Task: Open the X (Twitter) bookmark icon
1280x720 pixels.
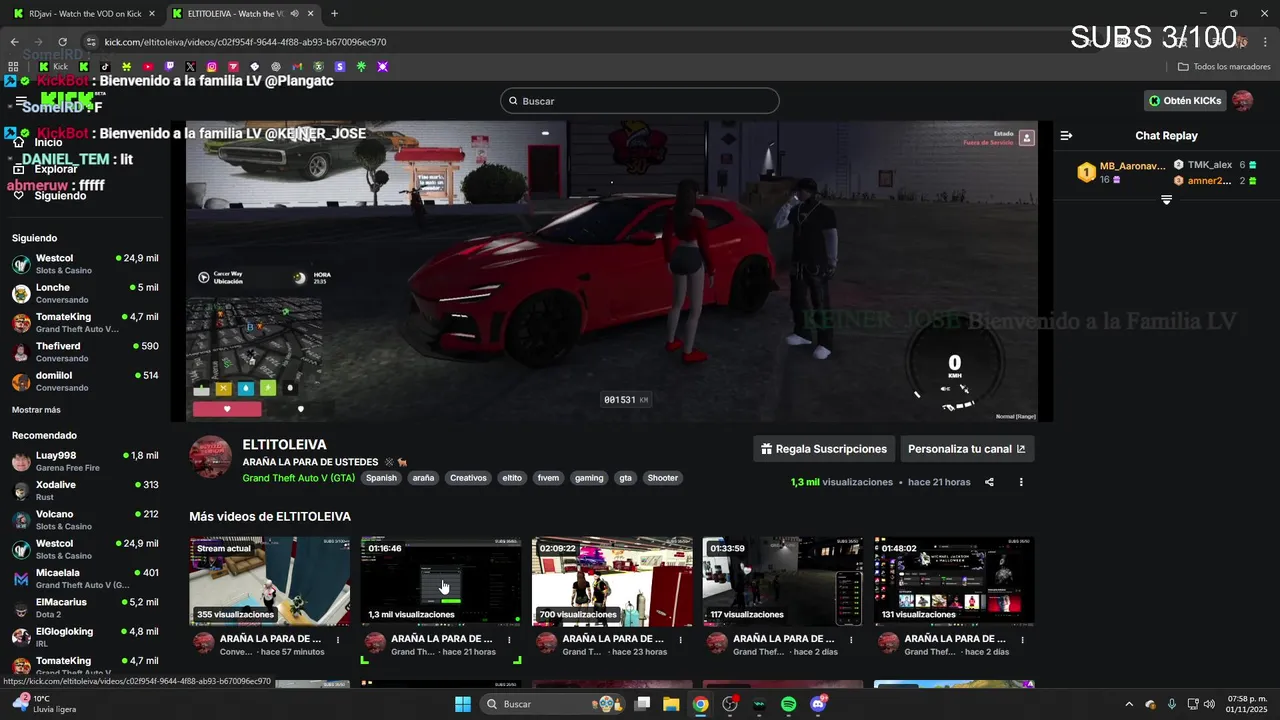Action: pos(191,67)
